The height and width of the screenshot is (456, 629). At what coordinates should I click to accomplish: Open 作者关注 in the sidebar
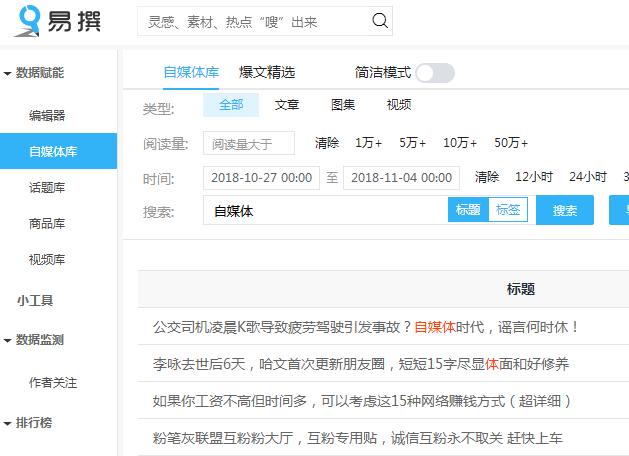pos(53,382)
